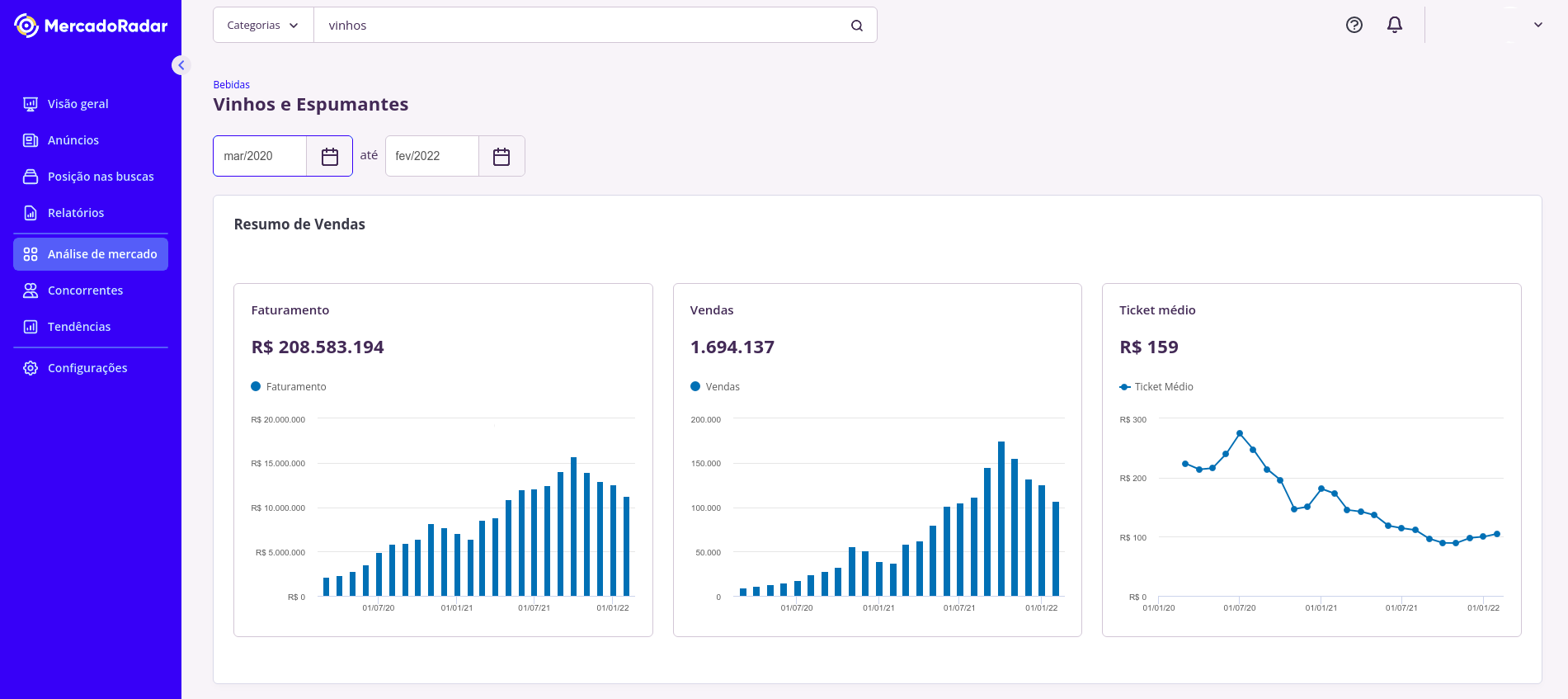Screen dimensions: 1568x699
Task: Click the Concorrentes people icon
Action: (31, 290)
